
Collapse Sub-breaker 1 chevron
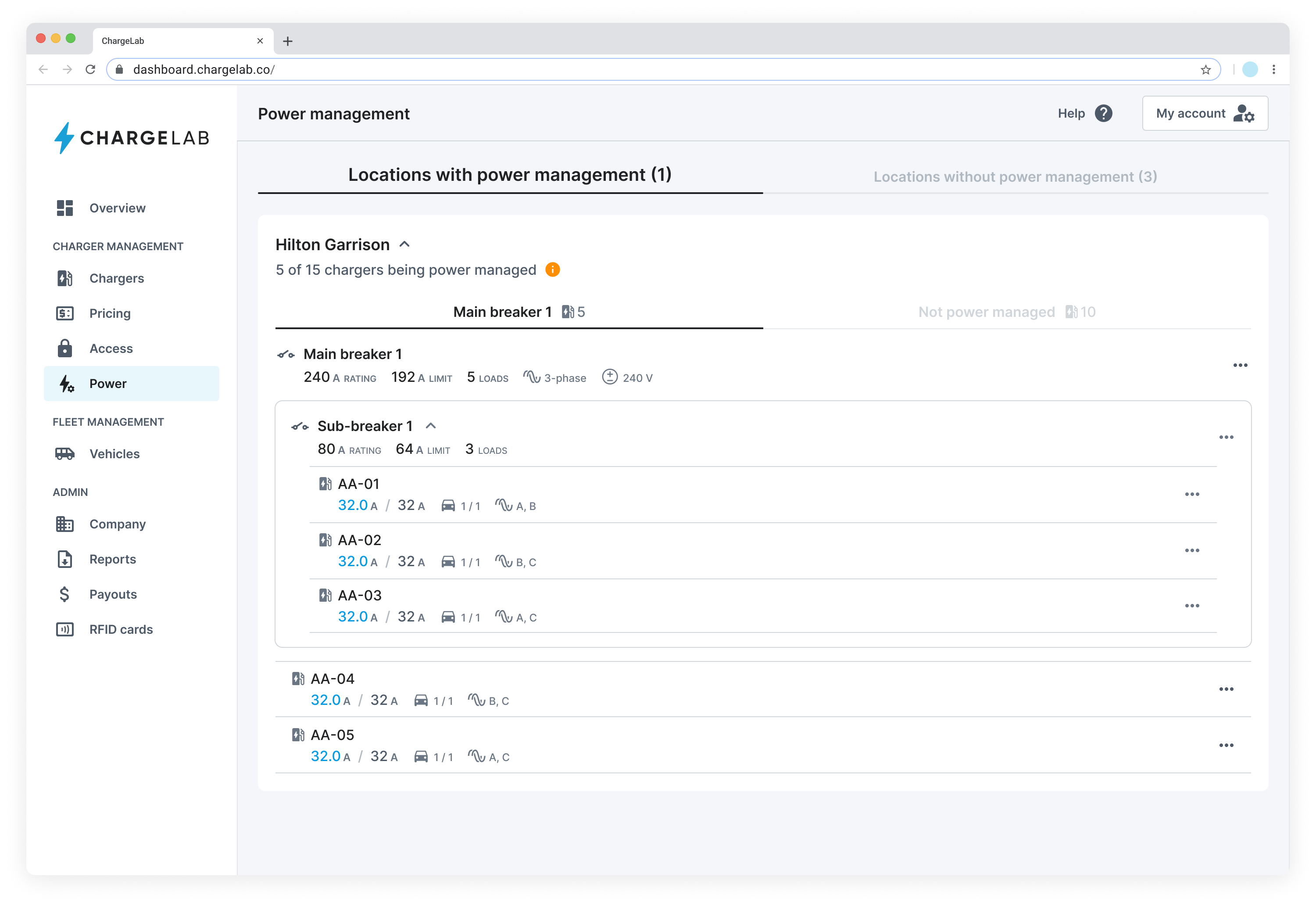(x=431, y=426)
